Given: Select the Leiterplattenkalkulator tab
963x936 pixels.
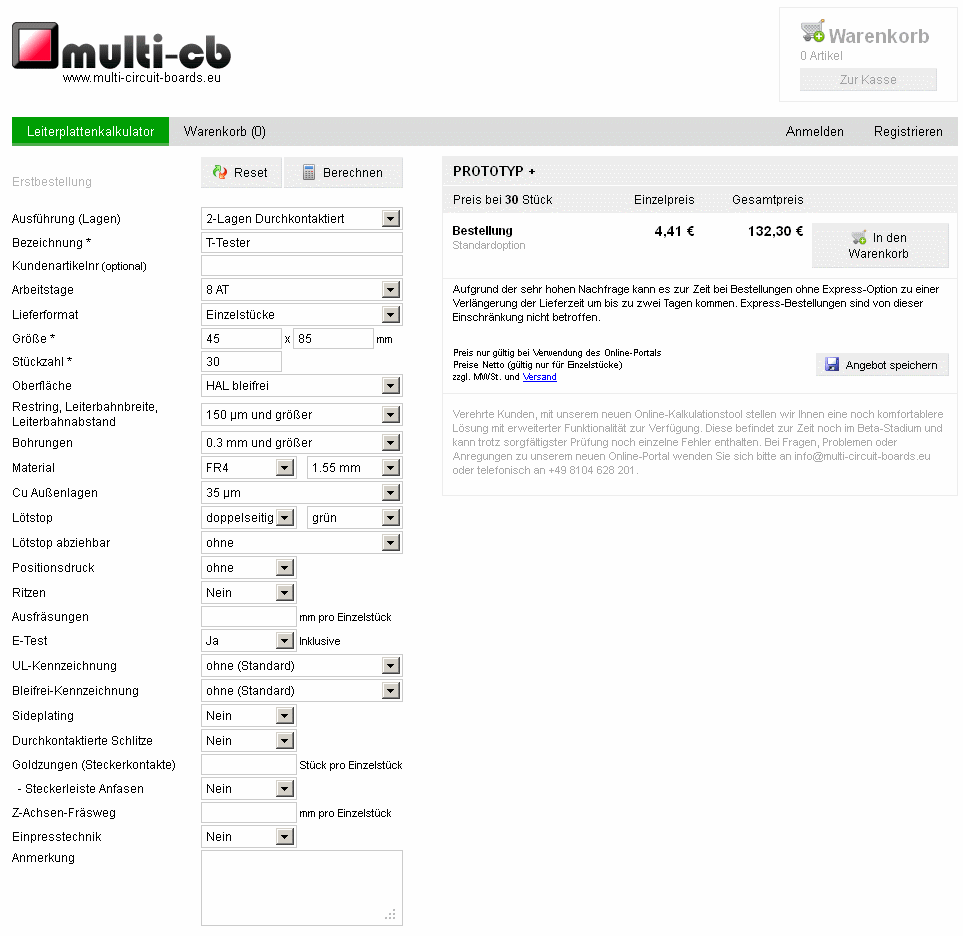Looking at the screenshot, I should point(90,131).
